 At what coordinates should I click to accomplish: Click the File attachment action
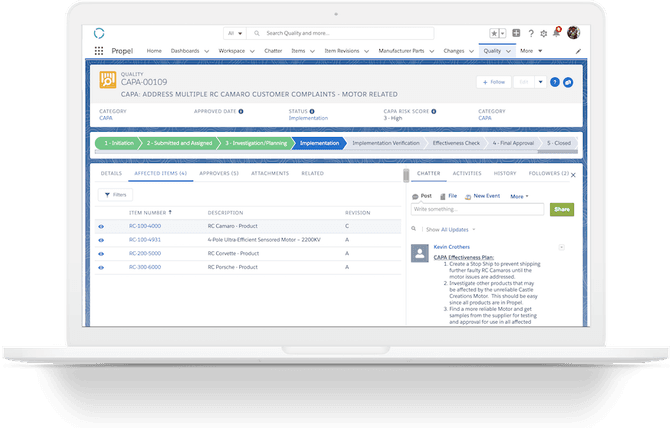(448, 196)
